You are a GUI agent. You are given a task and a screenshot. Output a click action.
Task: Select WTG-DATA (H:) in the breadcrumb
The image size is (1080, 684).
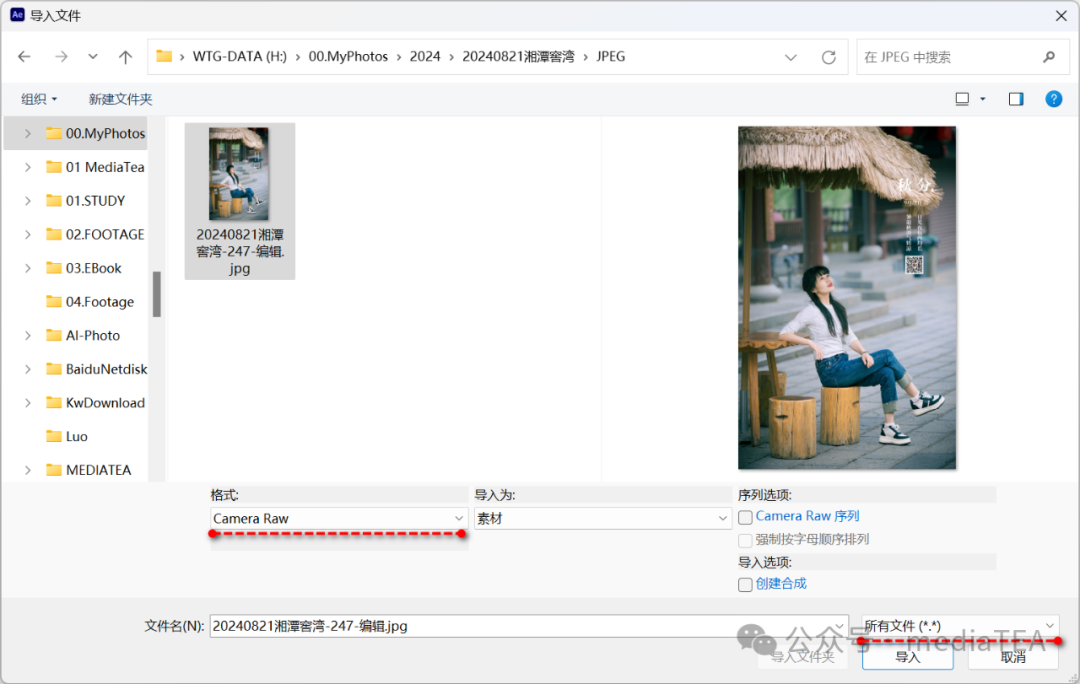[x=240, y=56]
